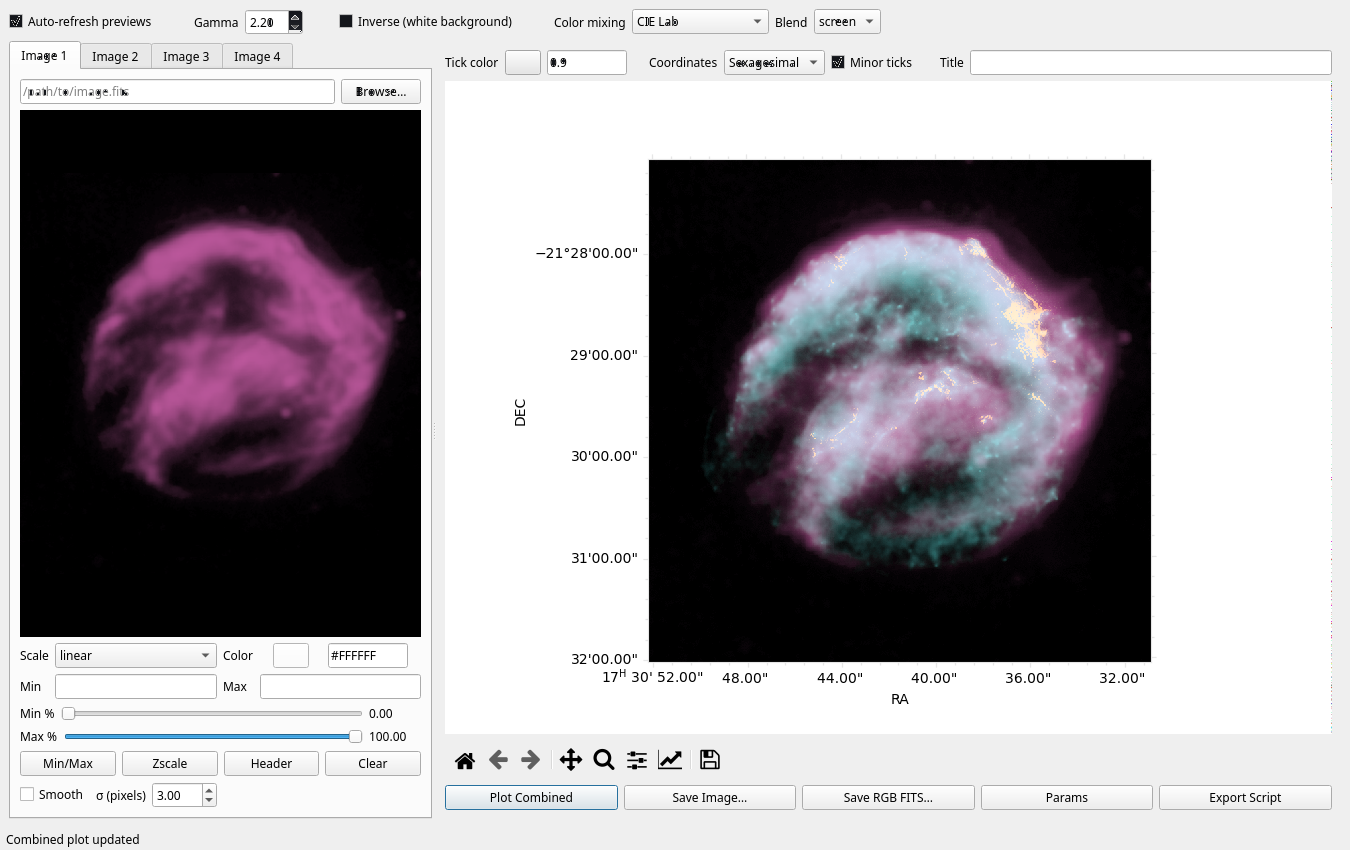
Task: Focus the image file path field
Action: pos(177,91)
